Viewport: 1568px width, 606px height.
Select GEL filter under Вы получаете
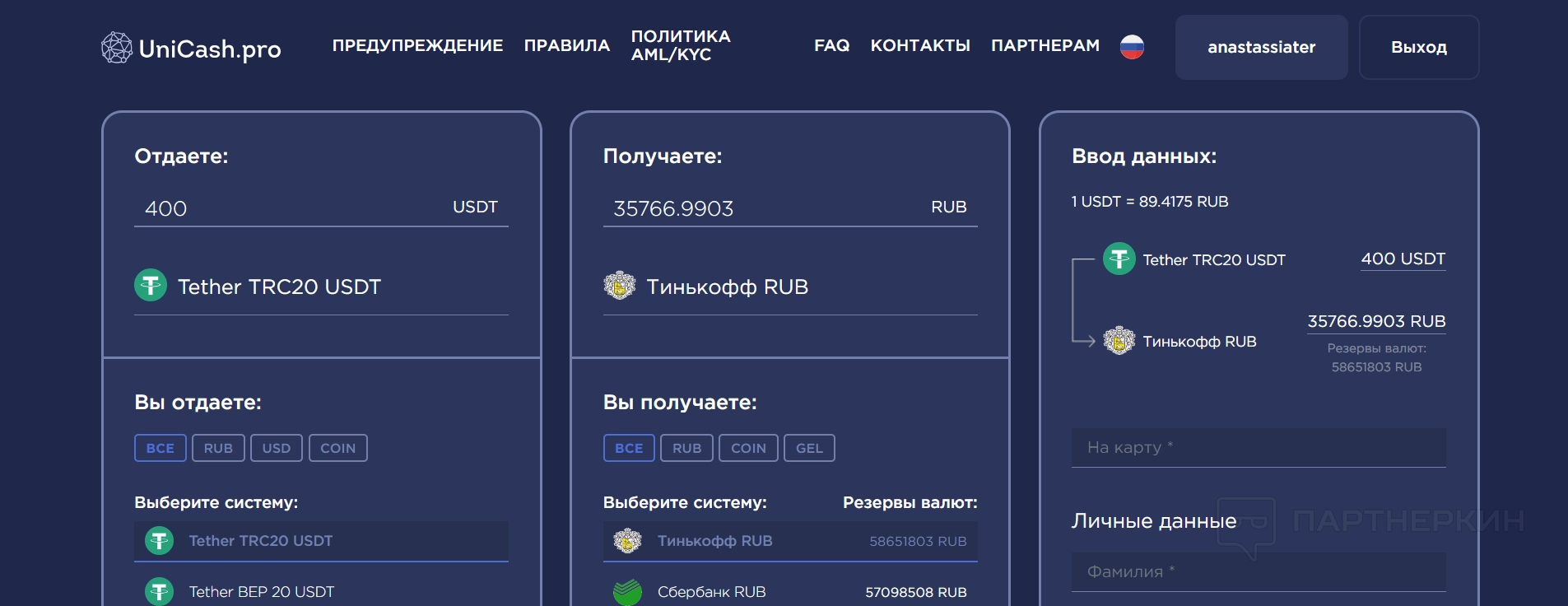(x=809, y=448)
